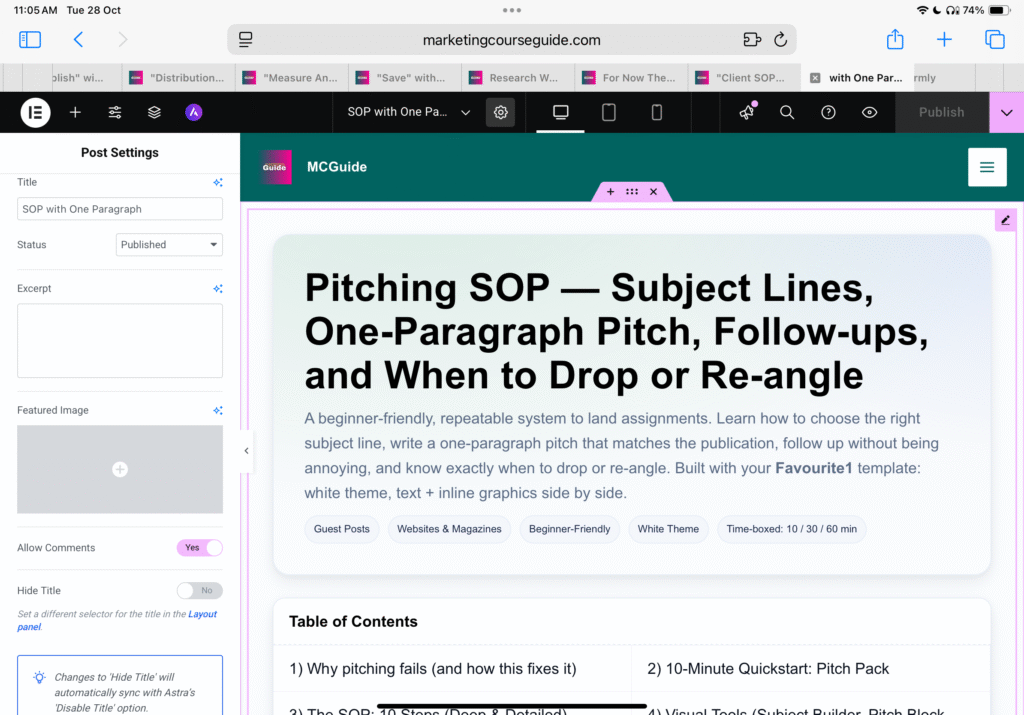Image resolution: width=1024 pixels, height=715 pixels.
Task: Open the Finder search magnifier icon
Action: 787,112
